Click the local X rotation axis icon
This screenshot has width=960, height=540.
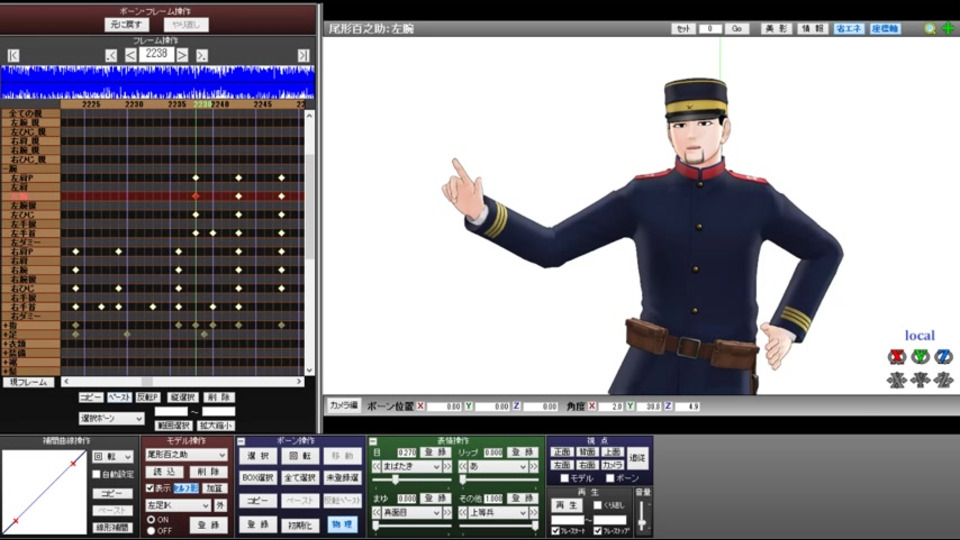896,356
